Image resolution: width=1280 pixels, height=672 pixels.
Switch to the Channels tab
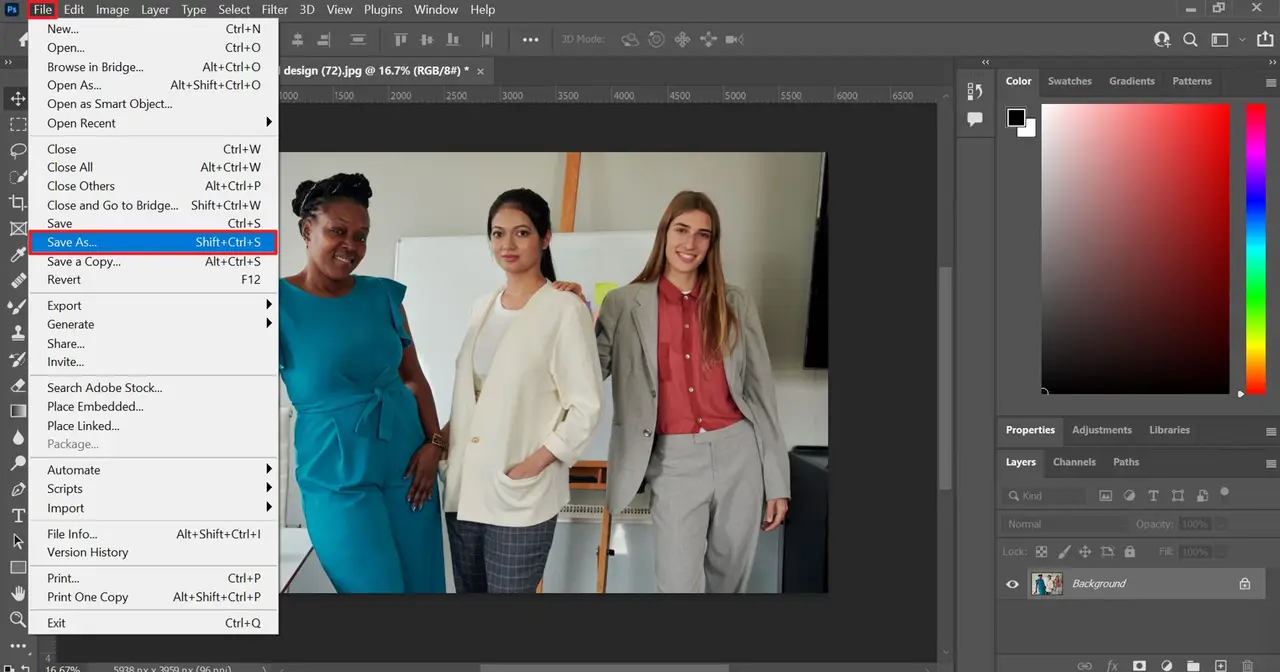tap(1074, 462)
